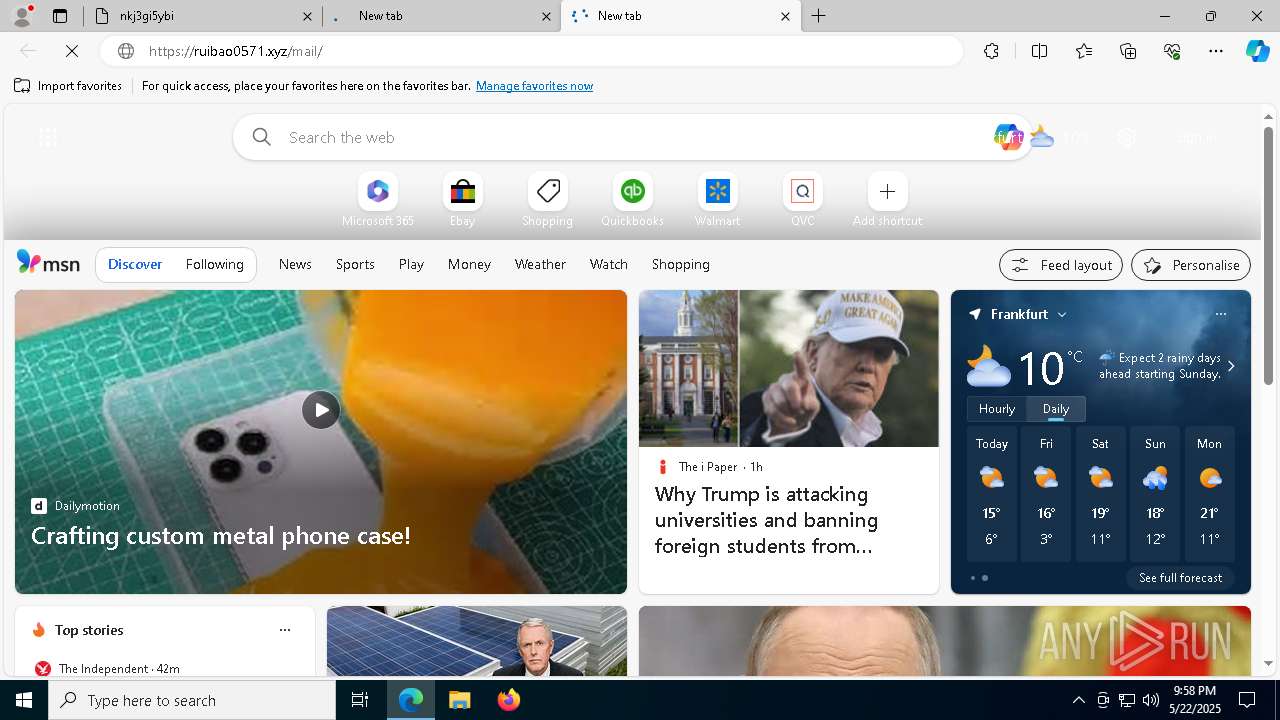The image size is (1280, 720).
Task: Open the Play section
Action: click(x=411, y=264)
